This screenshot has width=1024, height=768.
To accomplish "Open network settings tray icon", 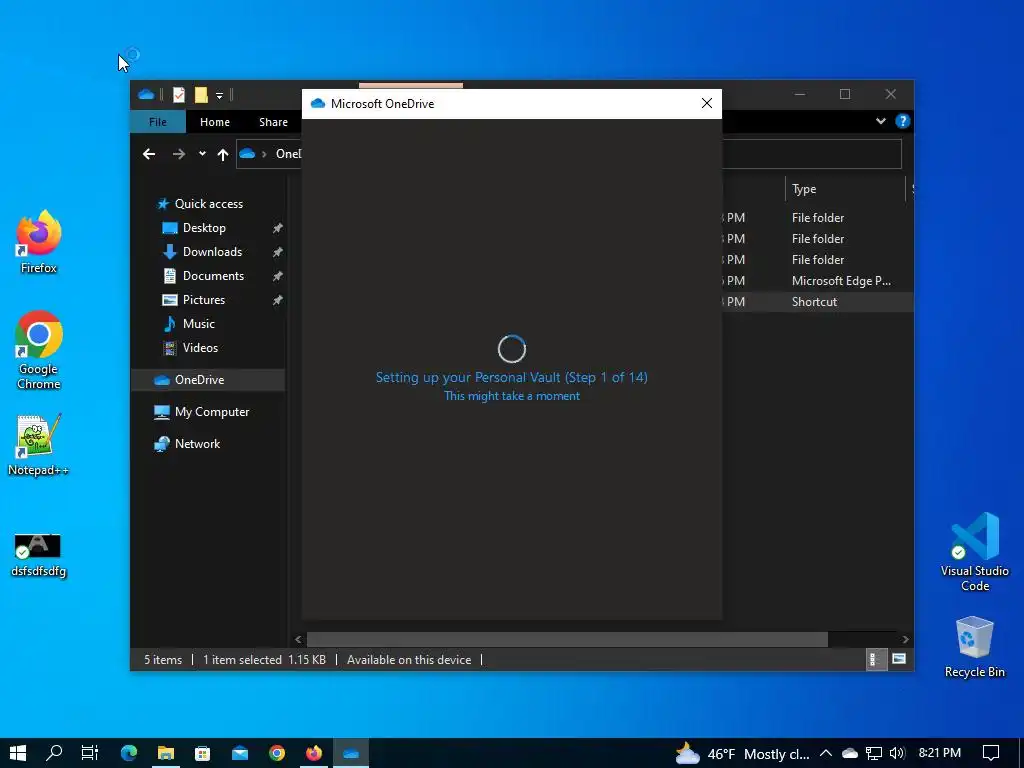I will (x=874, y=754).
